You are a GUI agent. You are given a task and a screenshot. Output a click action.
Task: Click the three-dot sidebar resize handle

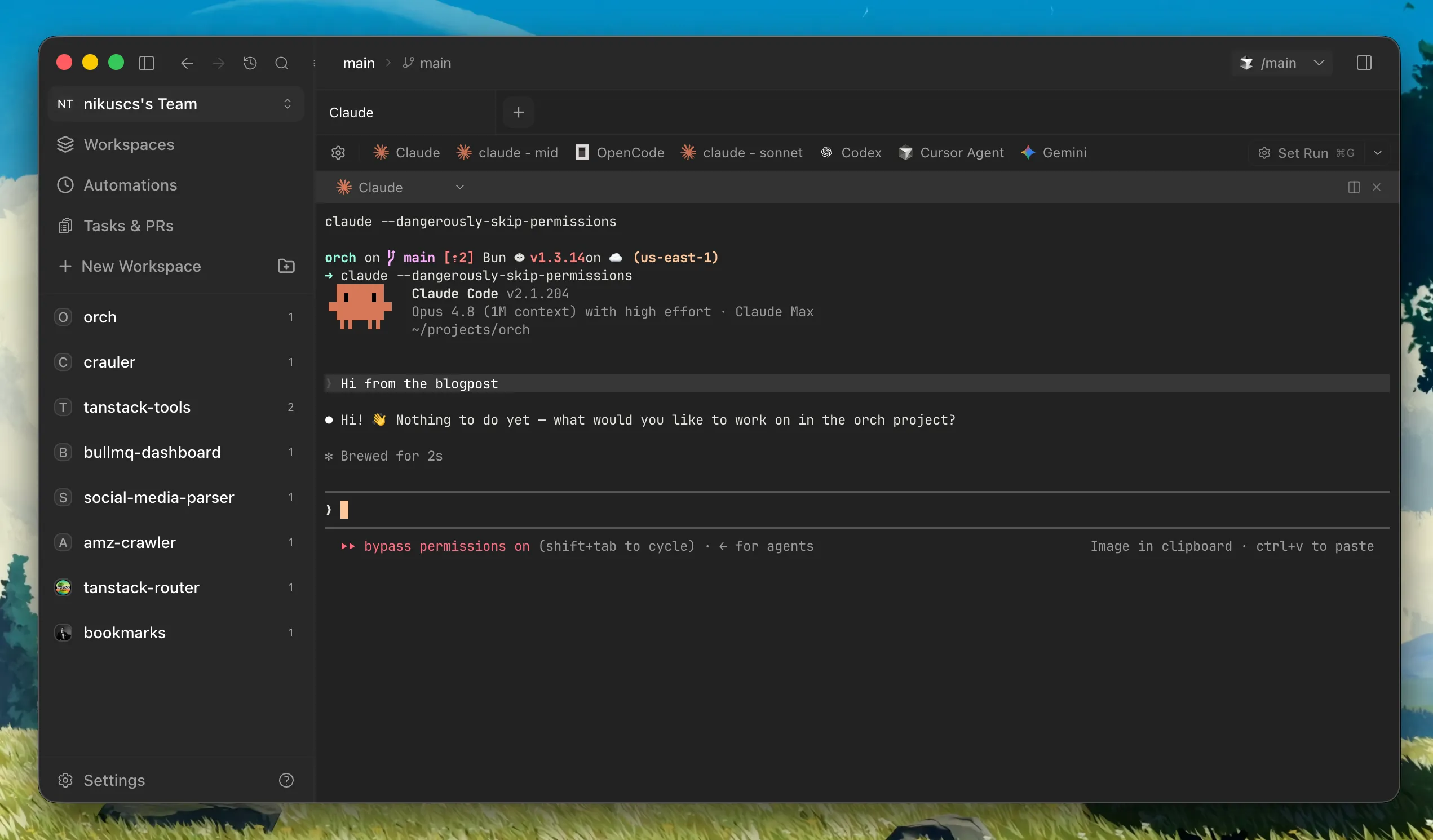point(315,63)
